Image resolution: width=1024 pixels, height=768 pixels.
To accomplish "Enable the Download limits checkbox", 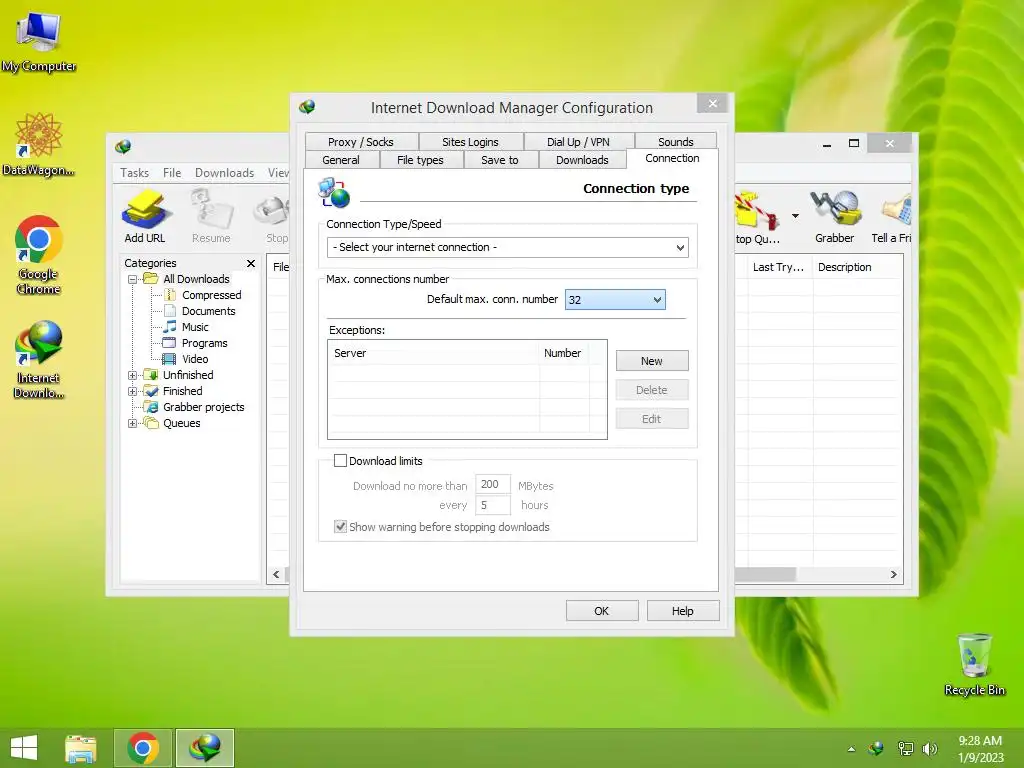I will click(340, 460).
